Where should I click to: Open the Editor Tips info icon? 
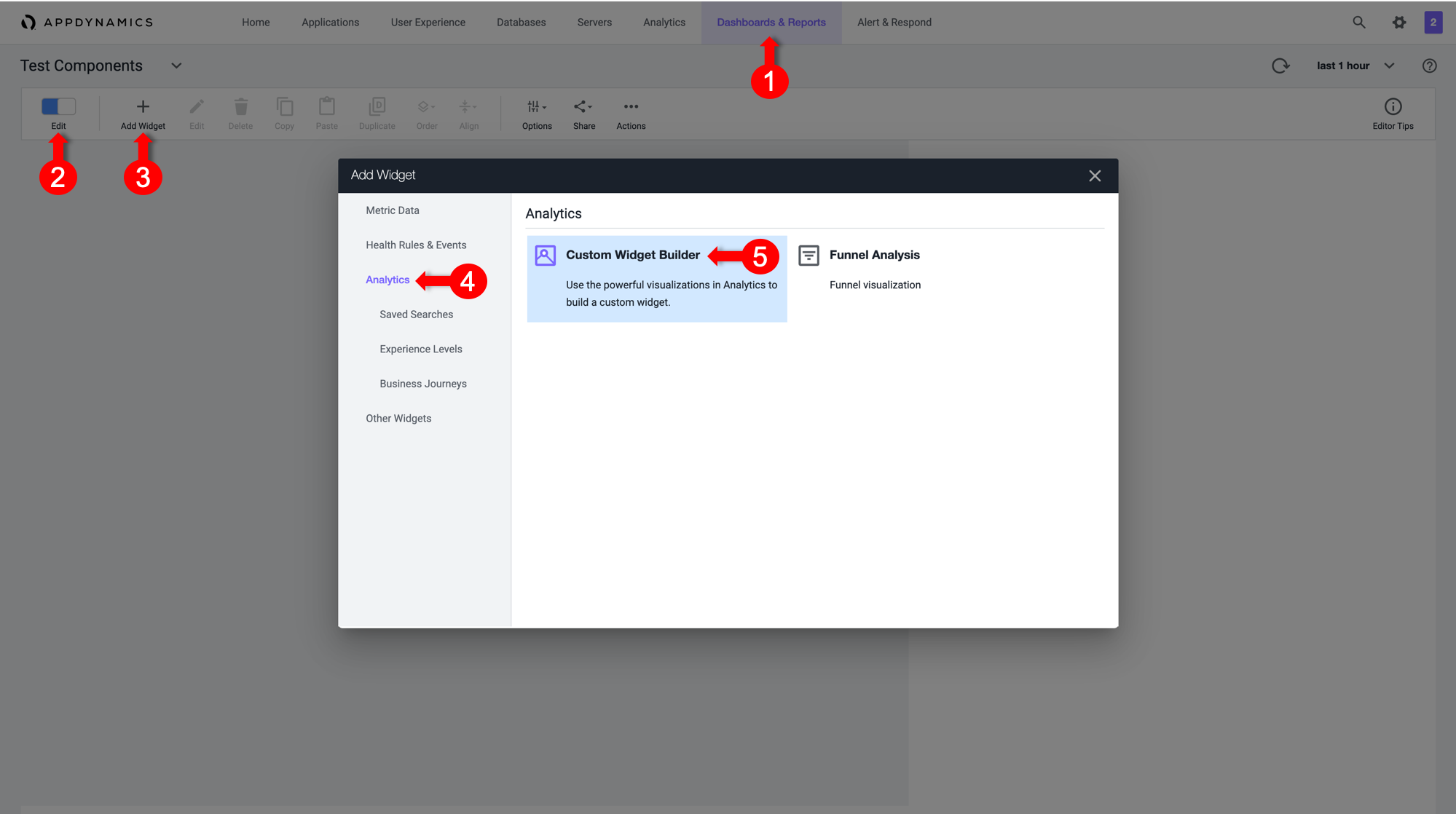(x=1393, y=107)
